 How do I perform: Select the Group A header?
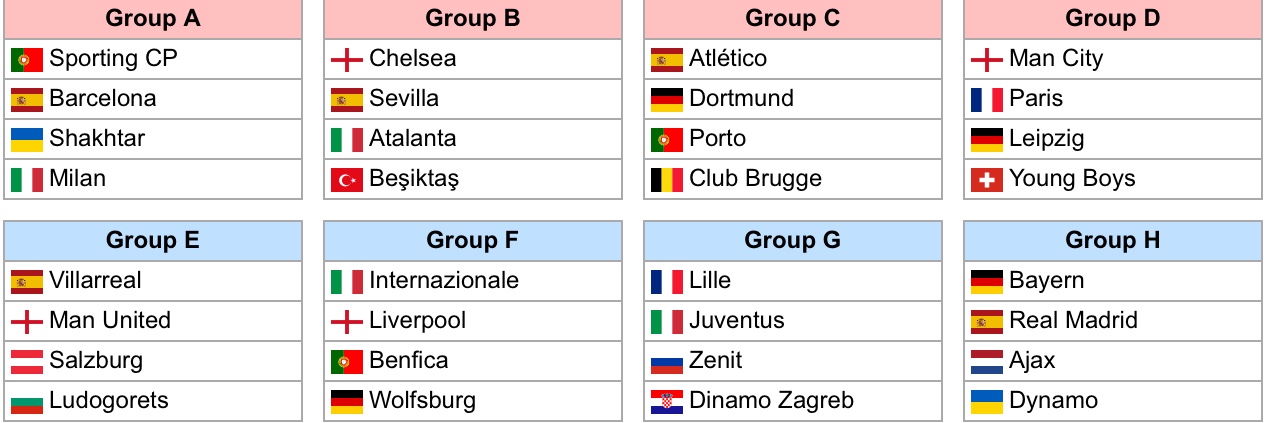[x=153, y=19]
